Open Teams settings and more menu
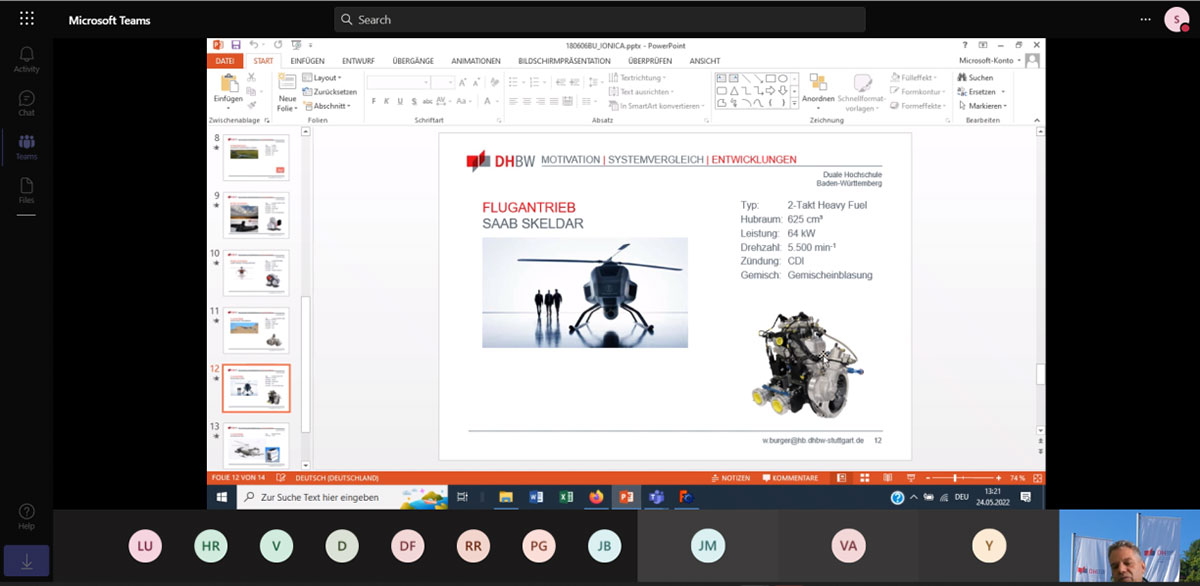1200x586 pixels. point(1146,19)
